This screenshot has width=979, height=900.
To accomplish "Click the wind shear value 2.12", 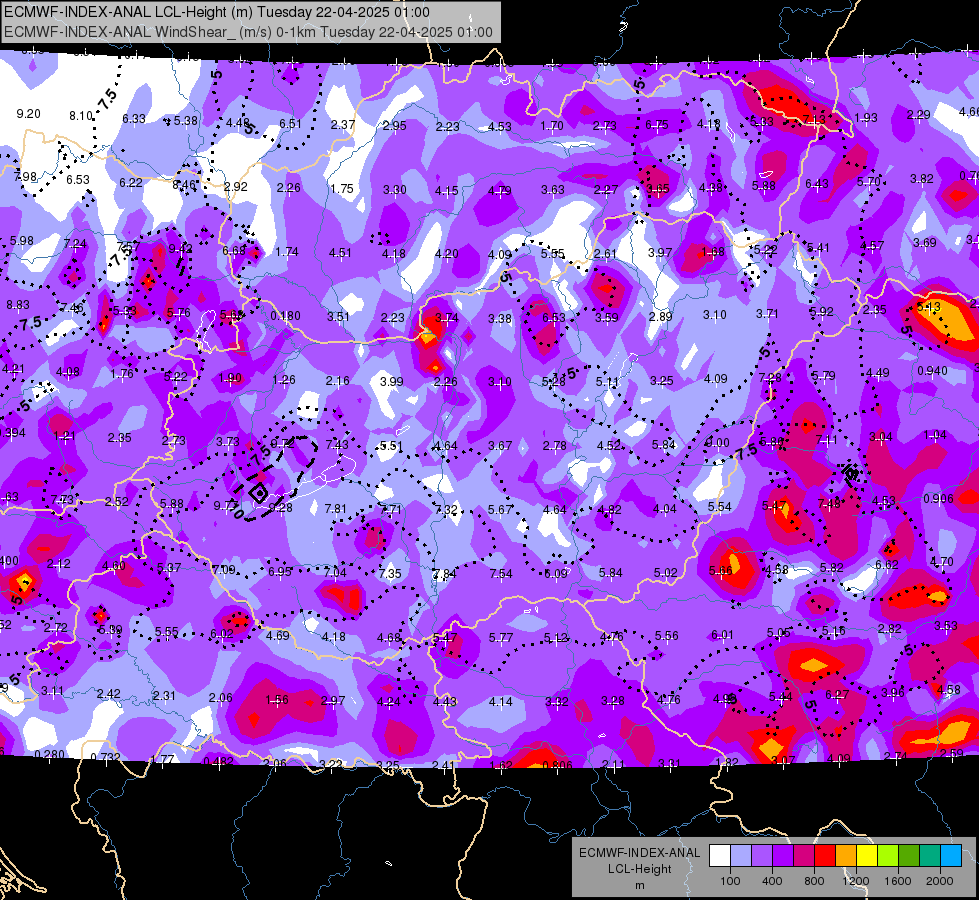I will [59, 564].
